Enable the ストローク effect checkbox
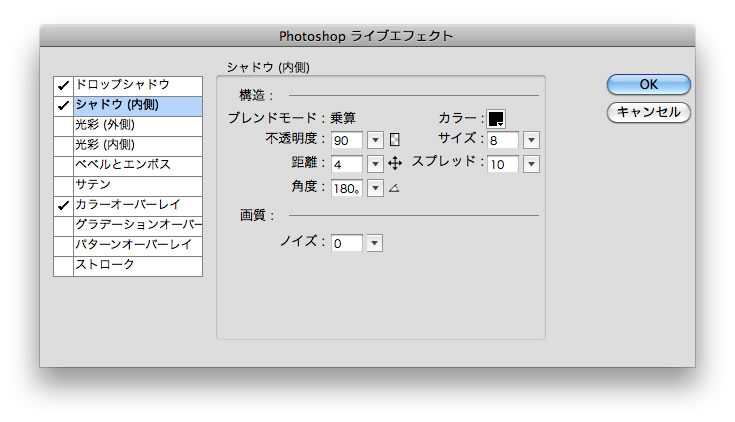735x422 pixels. click(x=63, y=265)
